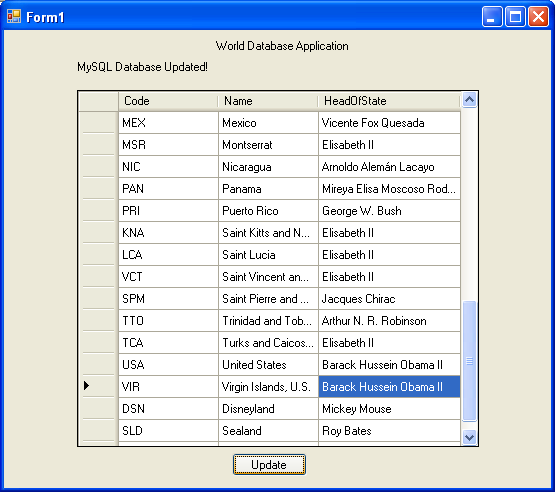Viewport: 555px width, 492px height.
Task: Select the Panama name cell
Action: tap(268, 189)
